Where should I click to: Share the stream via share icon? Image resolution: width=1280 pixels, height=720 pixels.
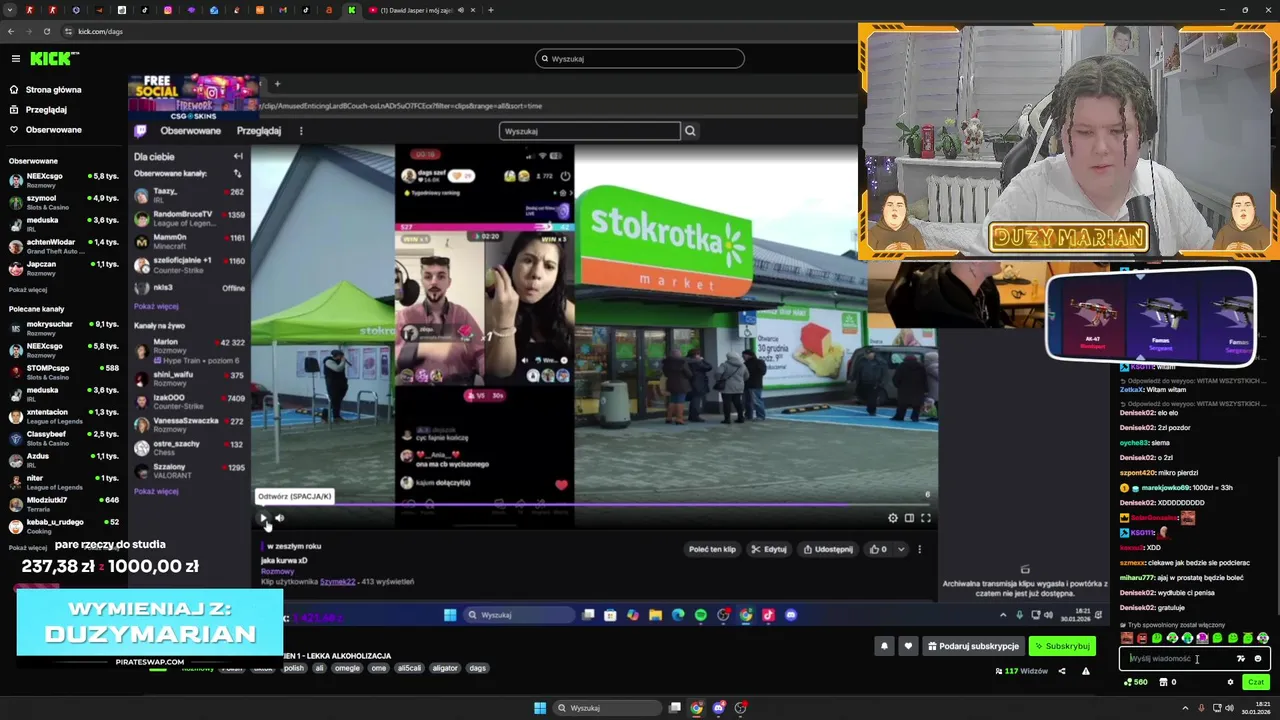1062,671
